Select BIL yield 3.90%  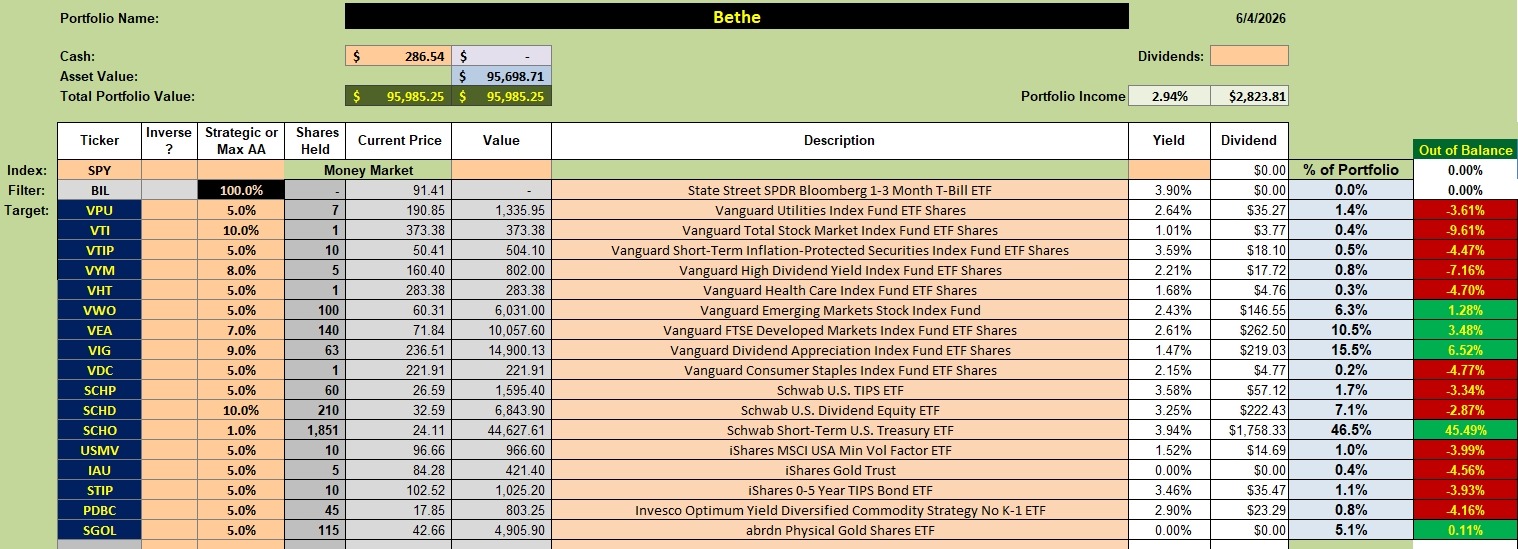[1169, 190]
